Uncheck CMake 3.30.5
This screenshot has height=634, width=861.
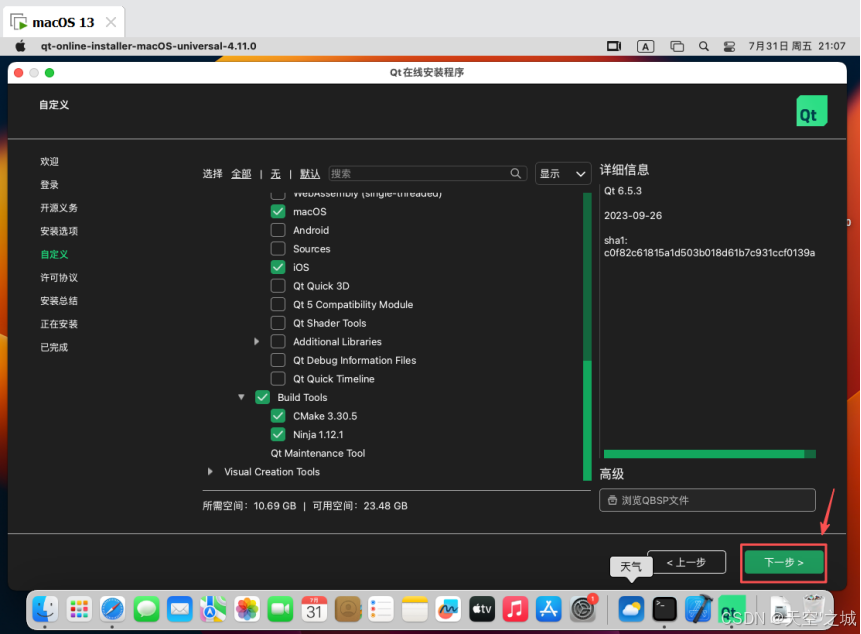click(x=278, y=416)
